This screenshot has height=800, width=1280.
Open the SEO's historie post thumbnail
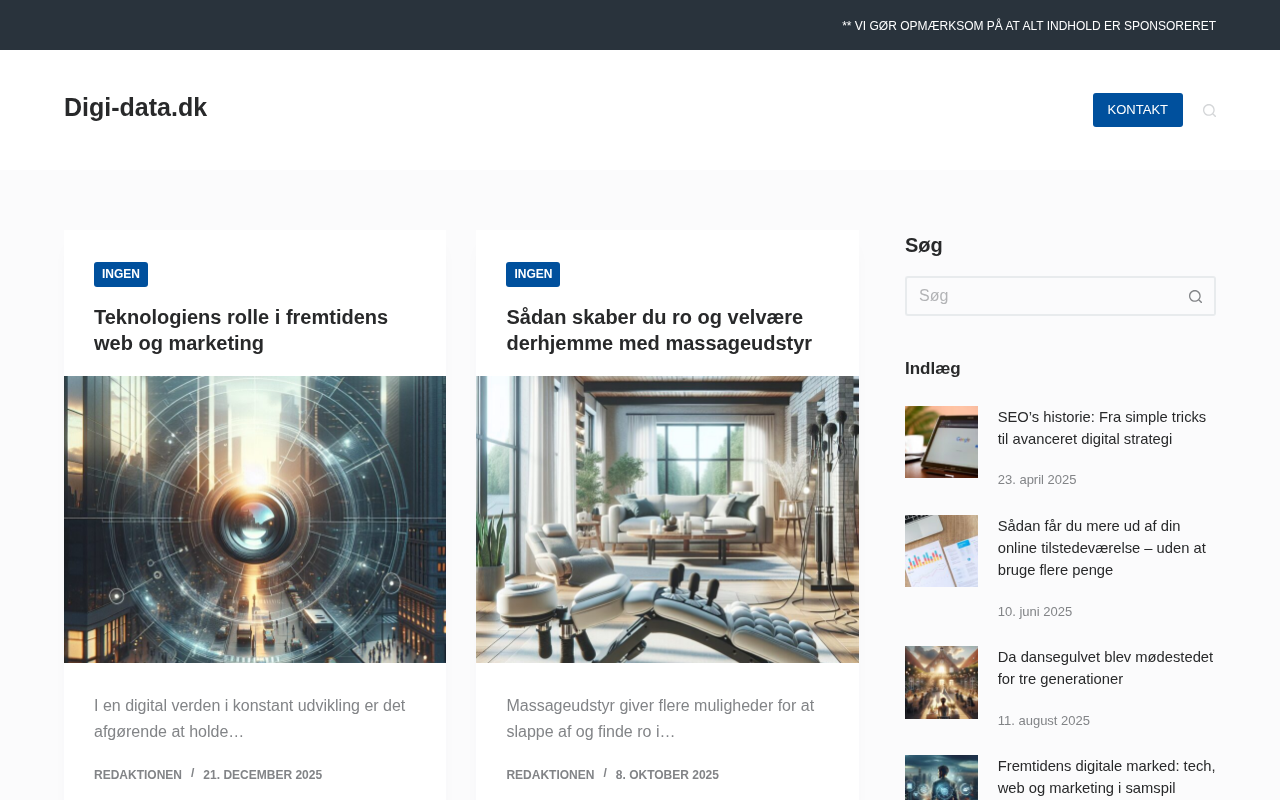point(941,442)
